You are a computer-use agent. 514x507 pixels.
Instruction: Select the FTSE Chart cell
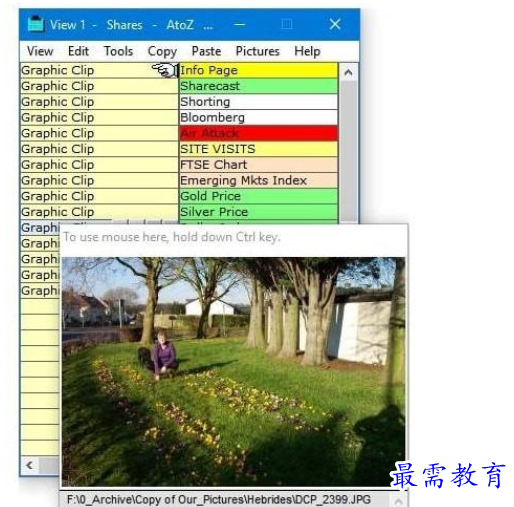point(259,165)
